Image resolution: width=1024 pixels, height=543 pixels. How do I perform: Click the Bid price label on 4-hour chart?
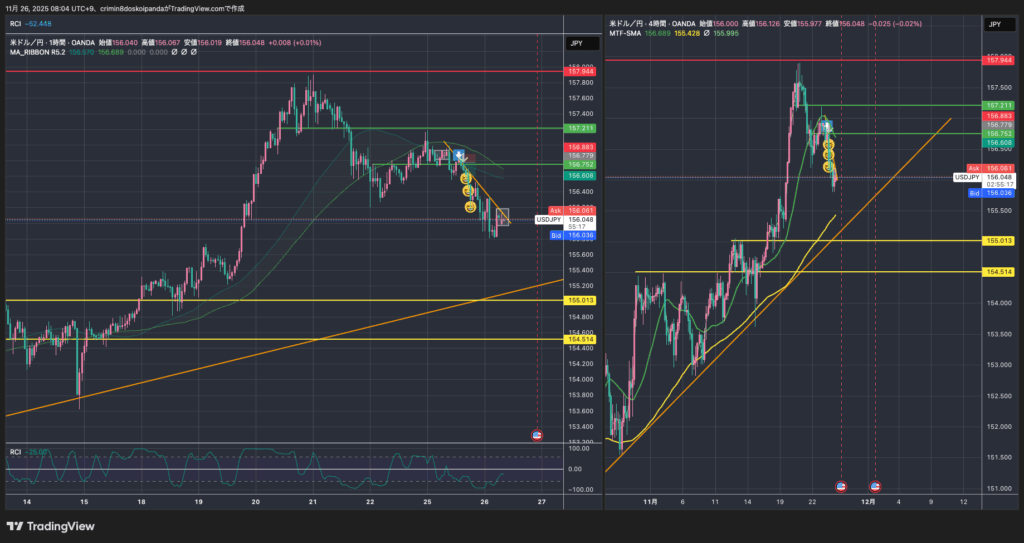(973, 193)
